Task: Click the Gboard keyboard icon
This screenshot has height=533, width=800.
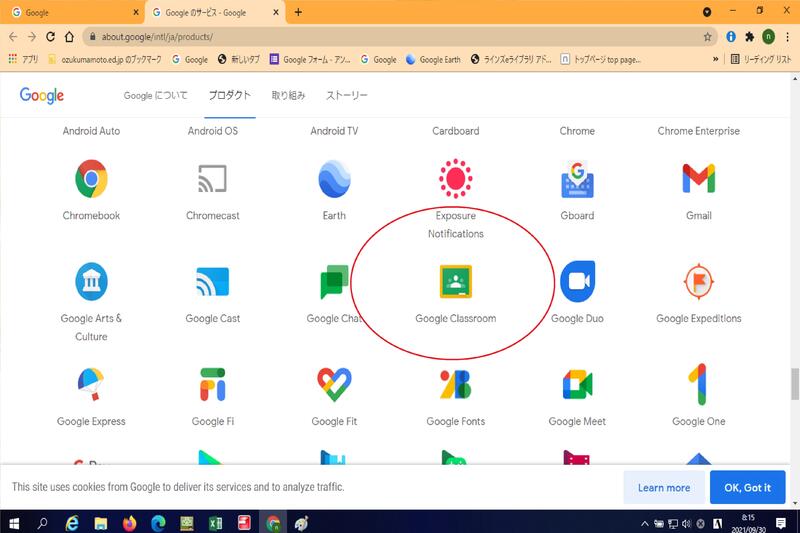Action: pos(577,180)
